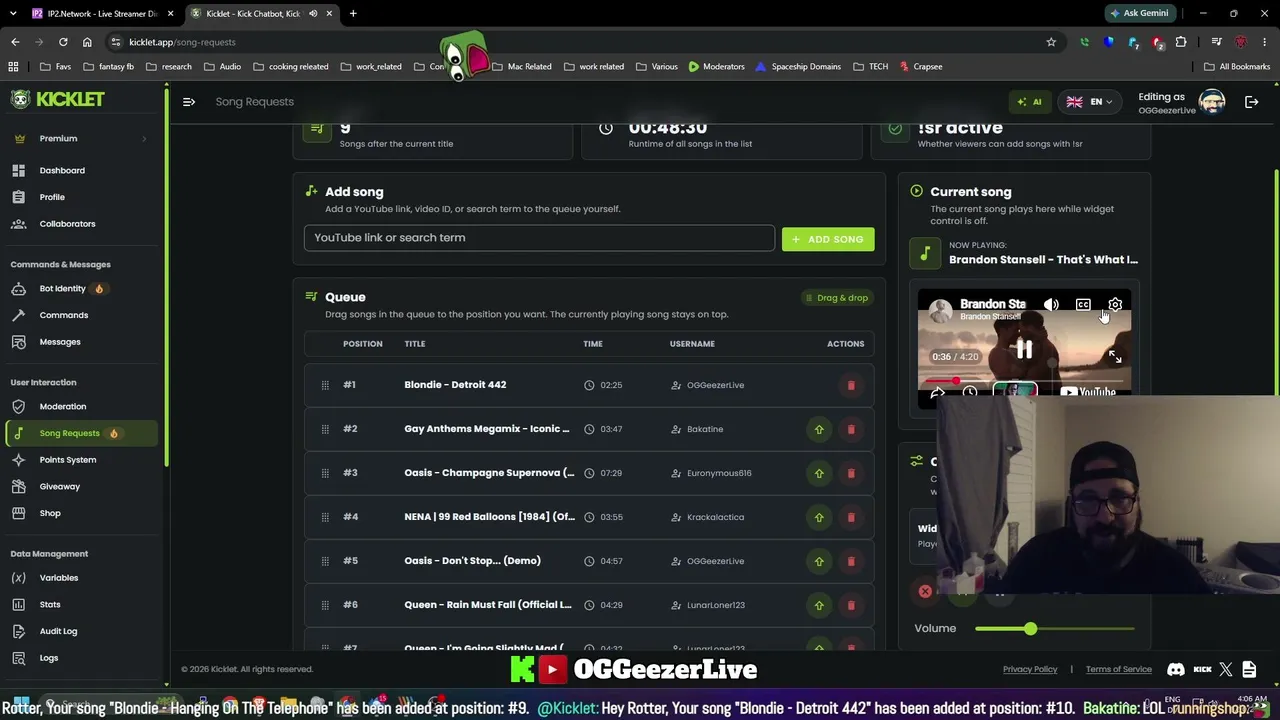Click the Logs magnifier icon
This screenshot has height=720, width=1280.
pos(19,658)
